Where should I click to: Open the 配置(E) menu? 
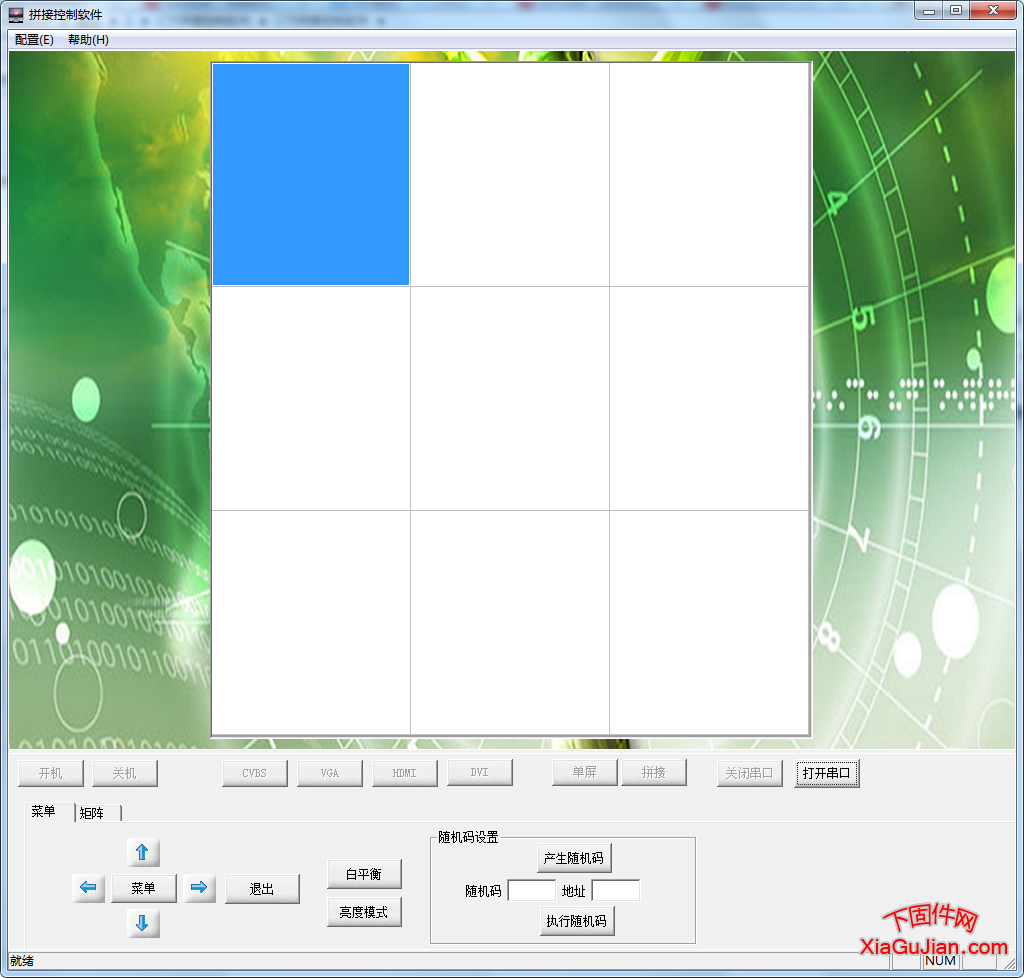click(34, 40)
